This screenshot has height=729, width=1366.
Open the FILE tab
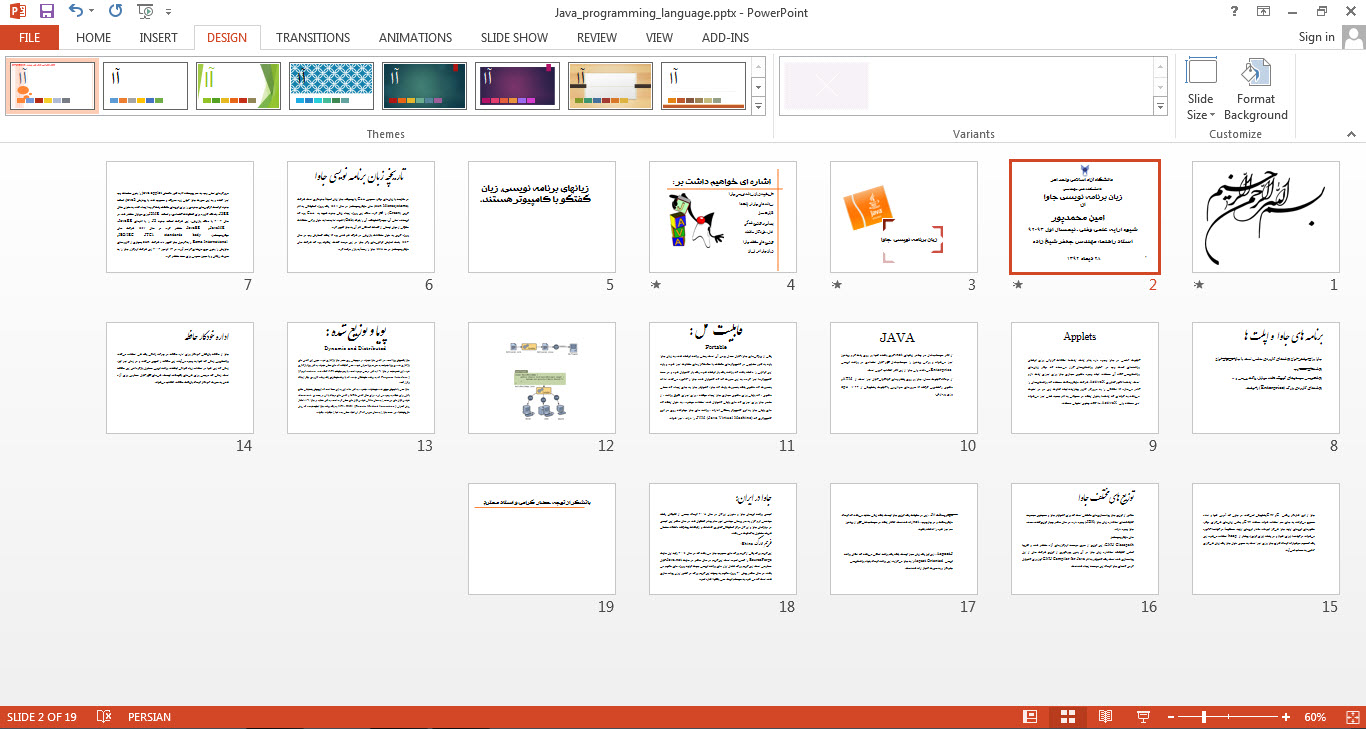(29, 38)
